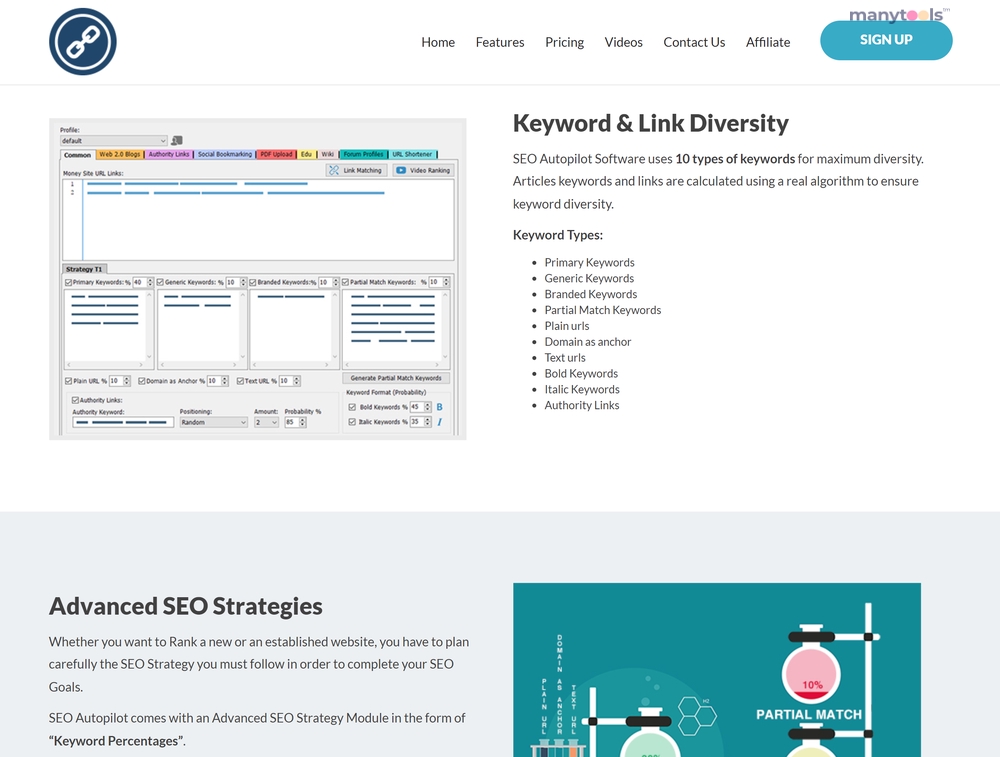Click the Plain URL percent spinner

pyautogui.click(x=119, y=381)
